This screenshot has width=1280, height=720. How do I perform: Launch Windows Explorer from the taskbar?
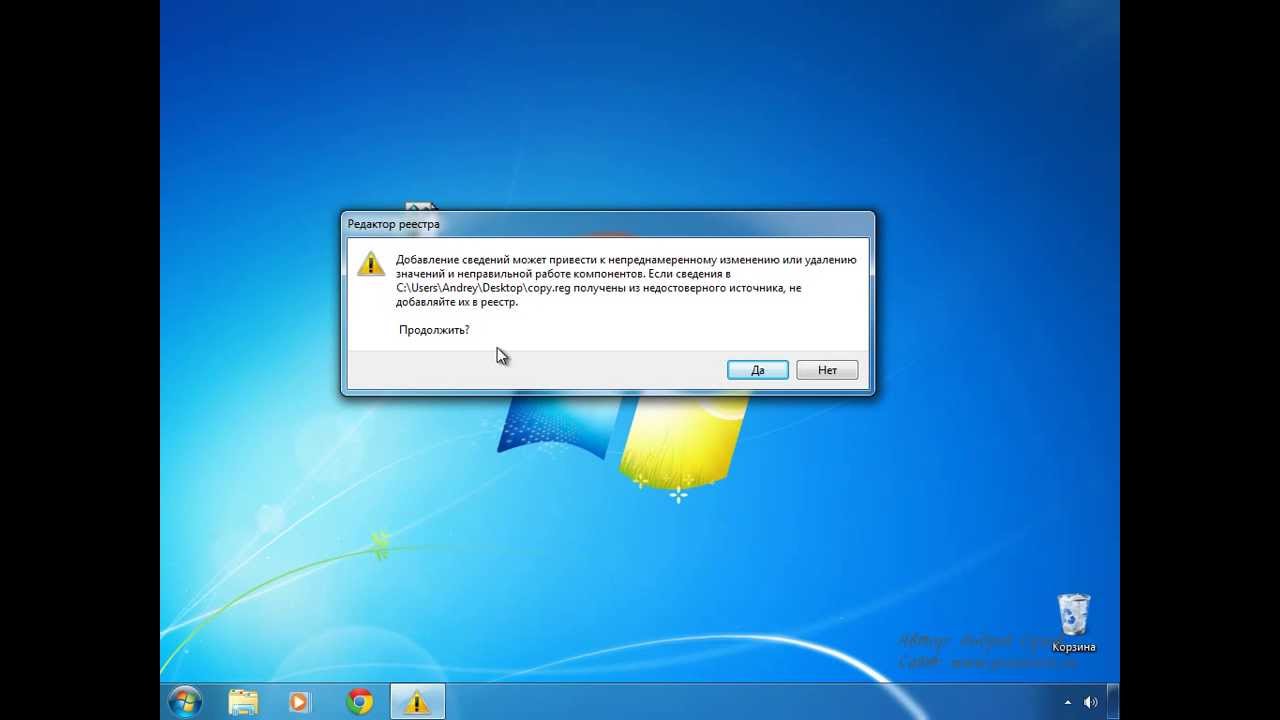click(x=243, y=702)
